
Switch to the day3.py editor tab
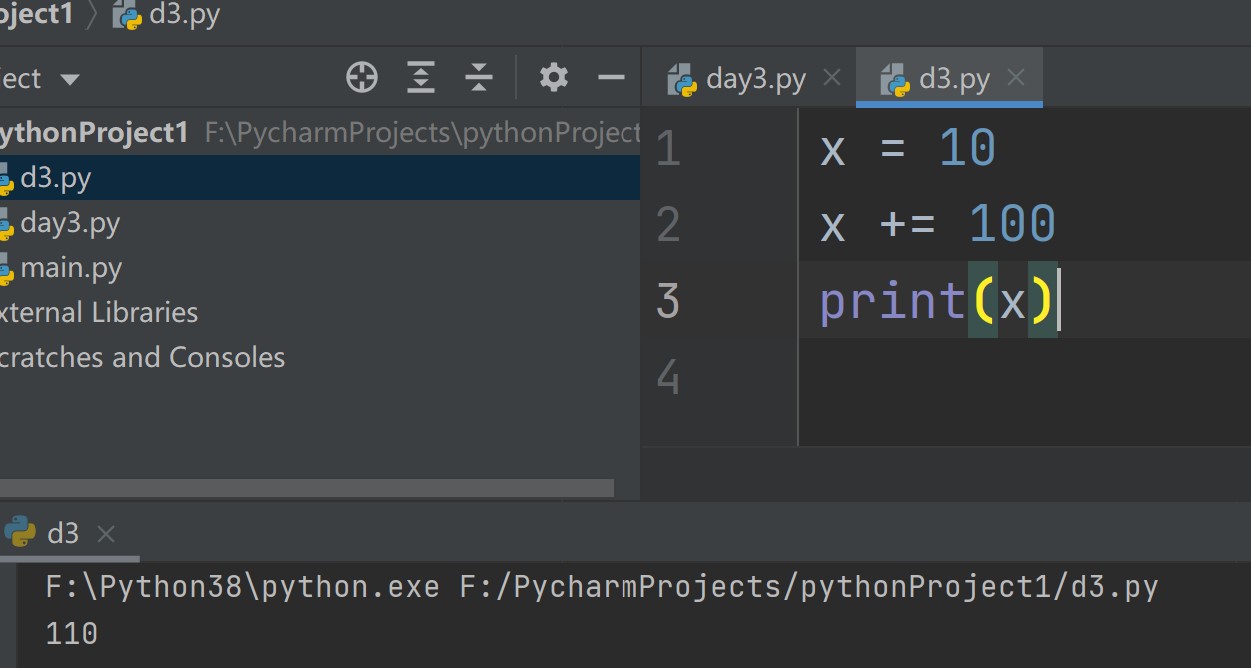755,79
